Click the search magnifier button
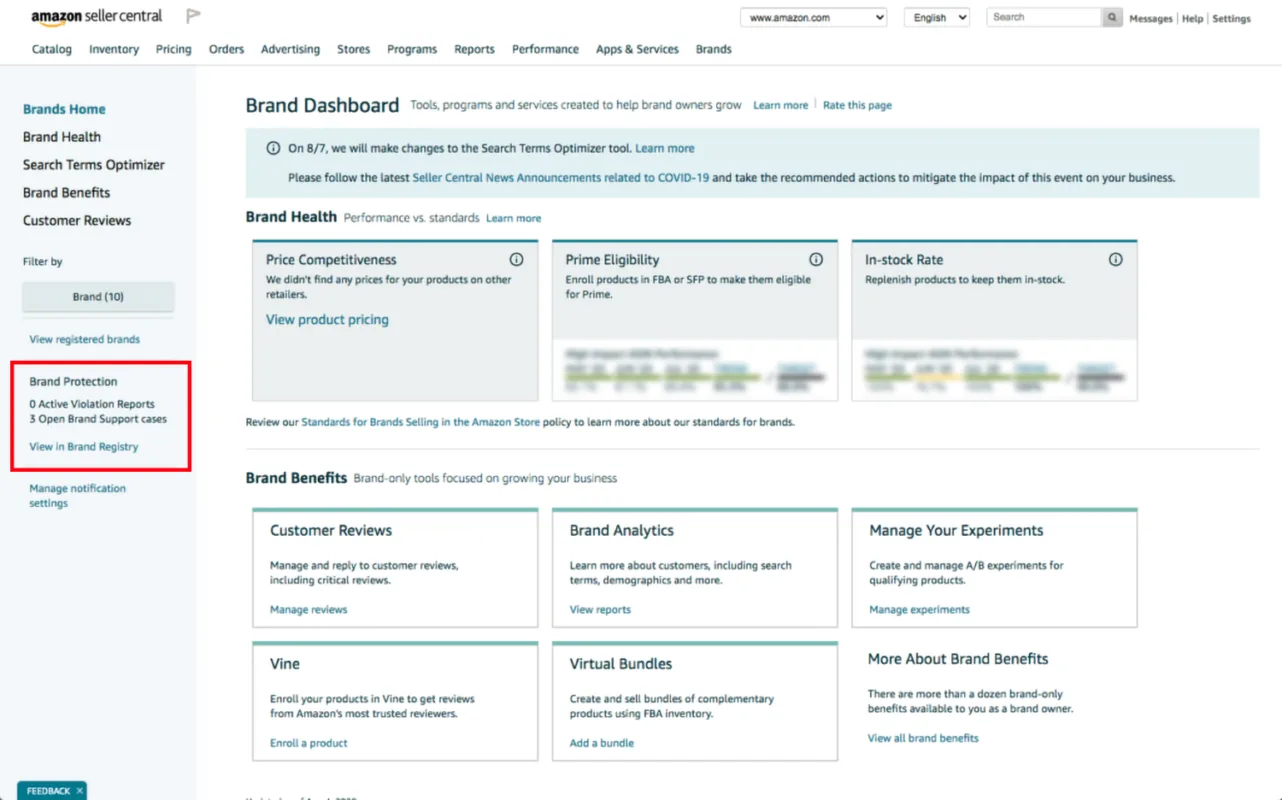 (1112, 17)
